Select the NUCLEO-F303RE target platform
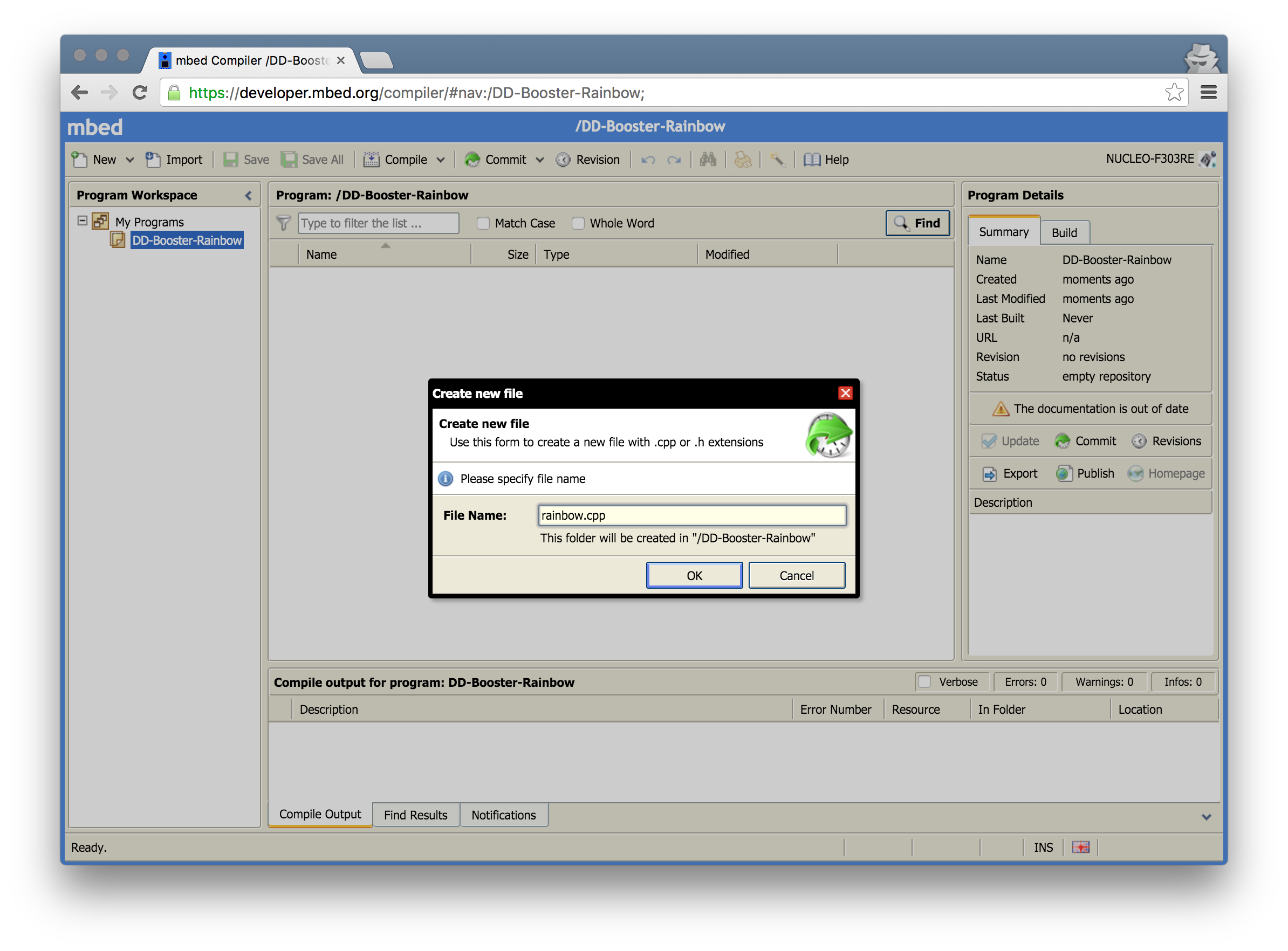Screen dimensions: 1288x951 point(1160,159)
